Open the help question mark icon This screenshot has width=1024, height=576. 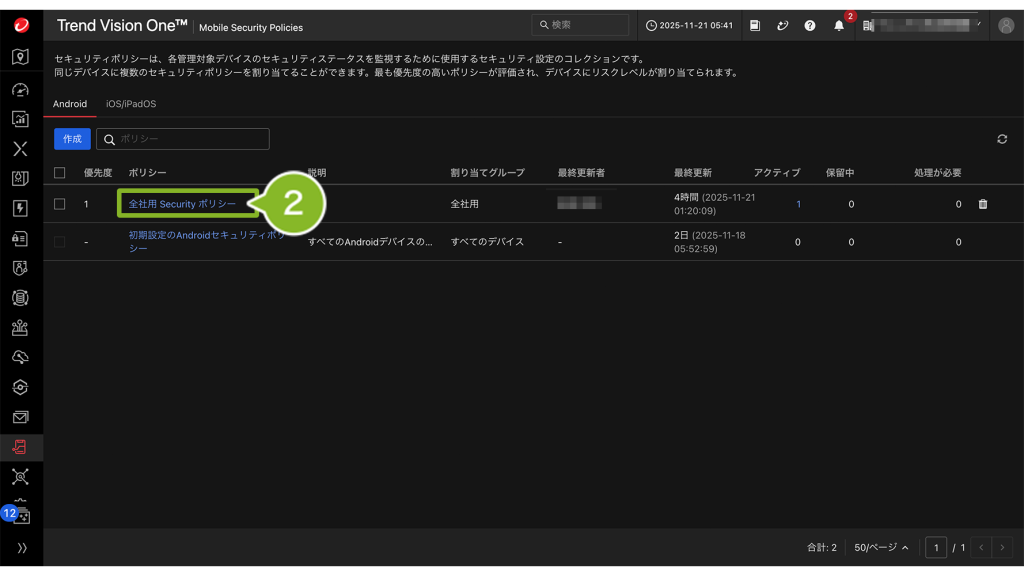click(x=810, y=25)
